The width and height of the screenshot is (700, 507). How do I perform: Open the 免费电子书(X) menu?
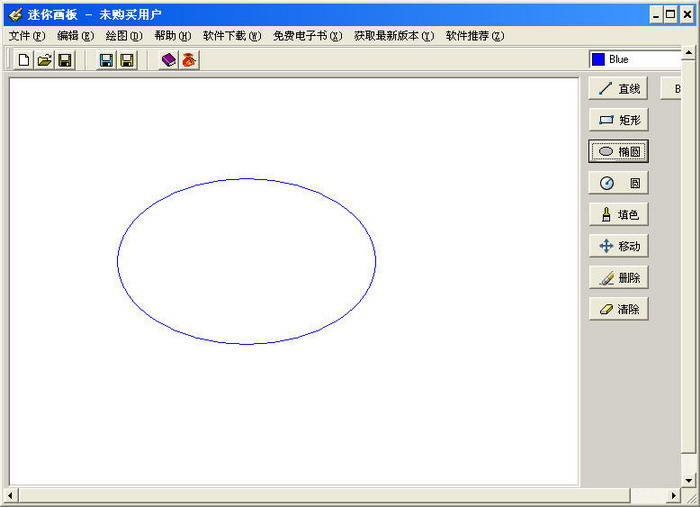(x=308, y=36)
